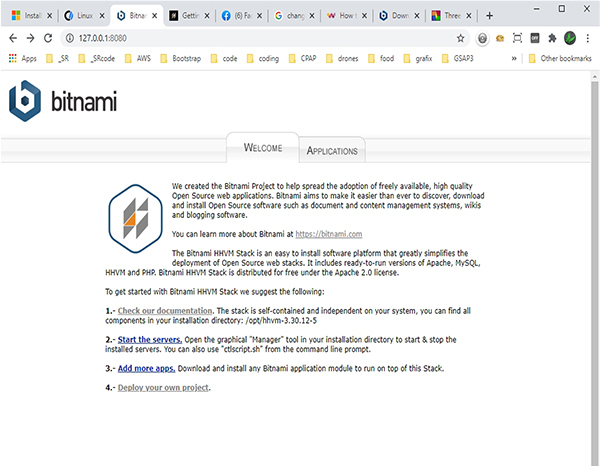
Task: Open the Extensions puzzle piece icon
Action: click(552, 38)
